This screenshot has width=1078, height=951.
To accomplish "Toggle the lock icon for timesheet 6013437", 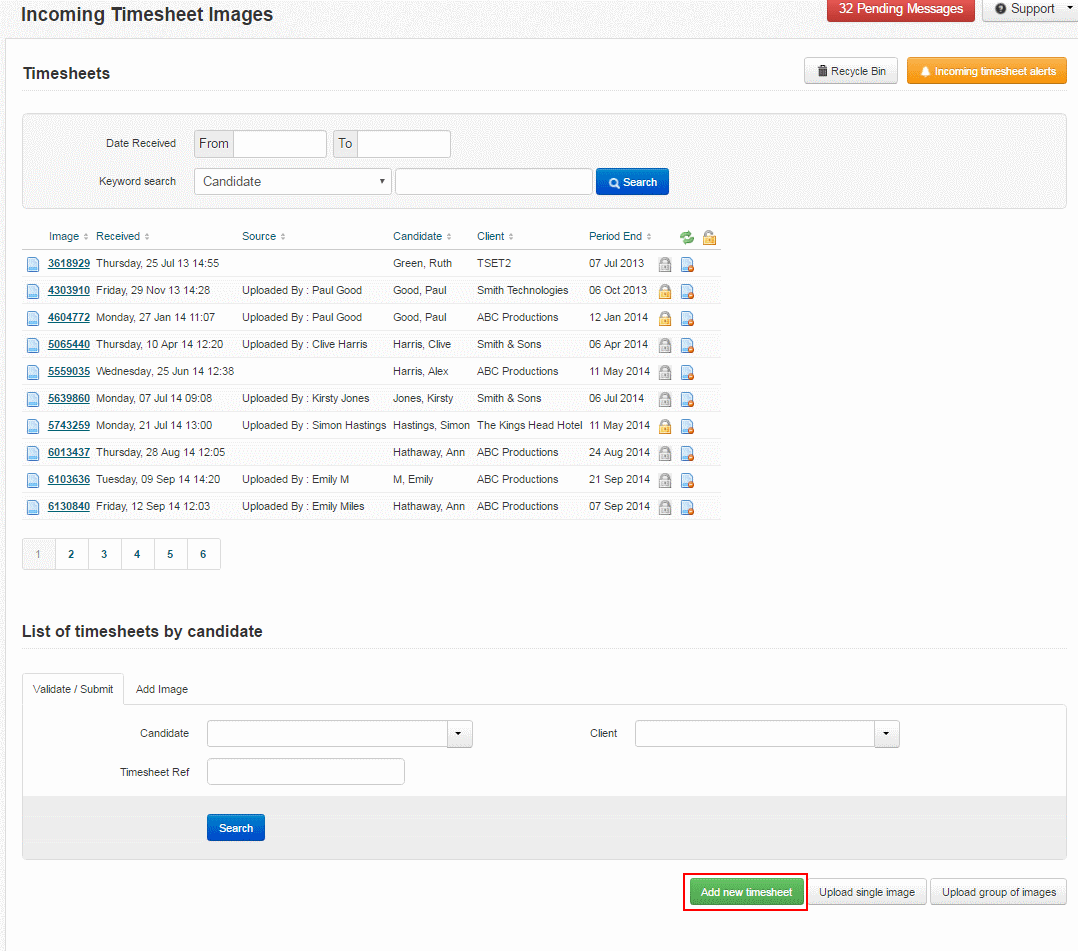I will [x=665, y=453].
